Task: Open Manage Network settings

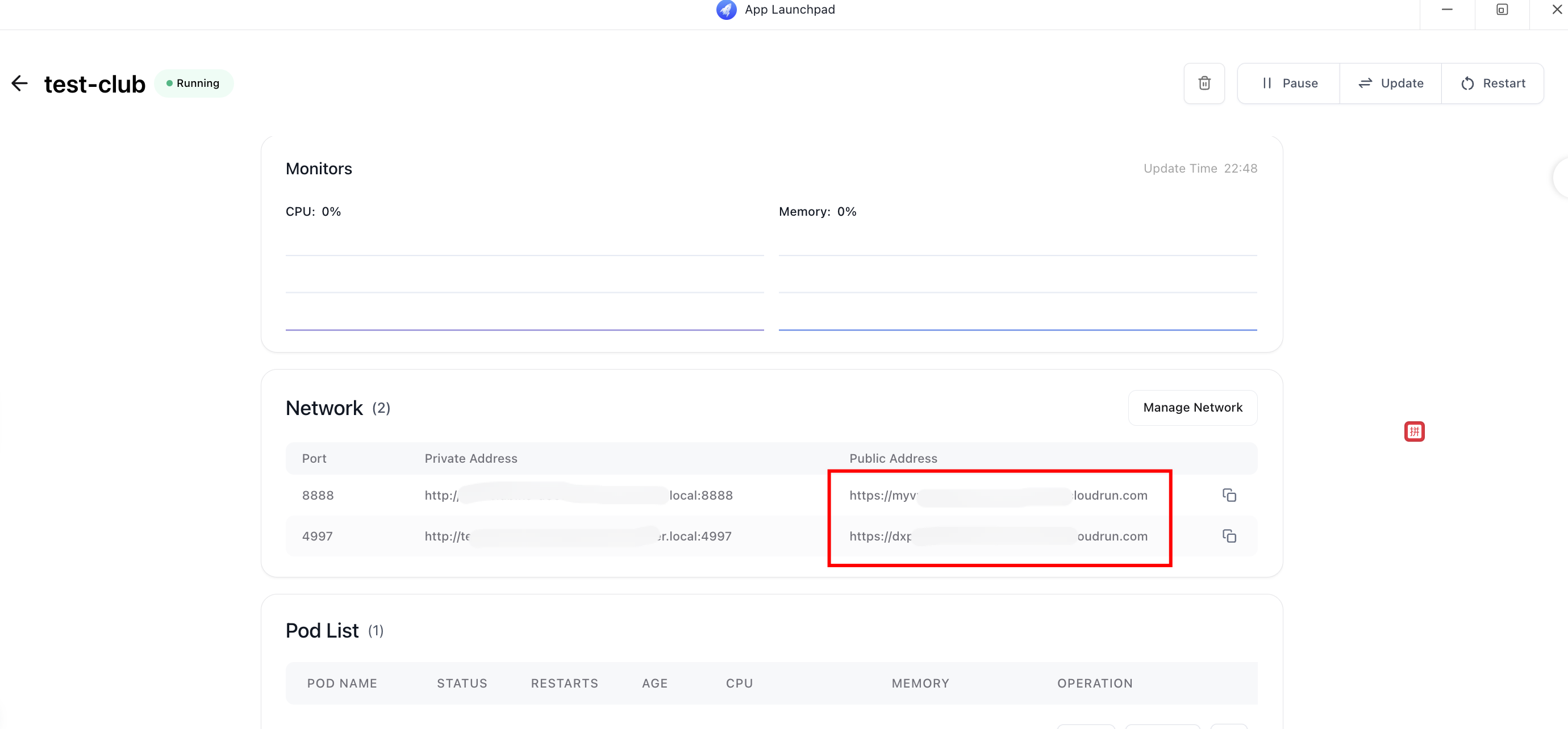Action: click(1192, 407)
